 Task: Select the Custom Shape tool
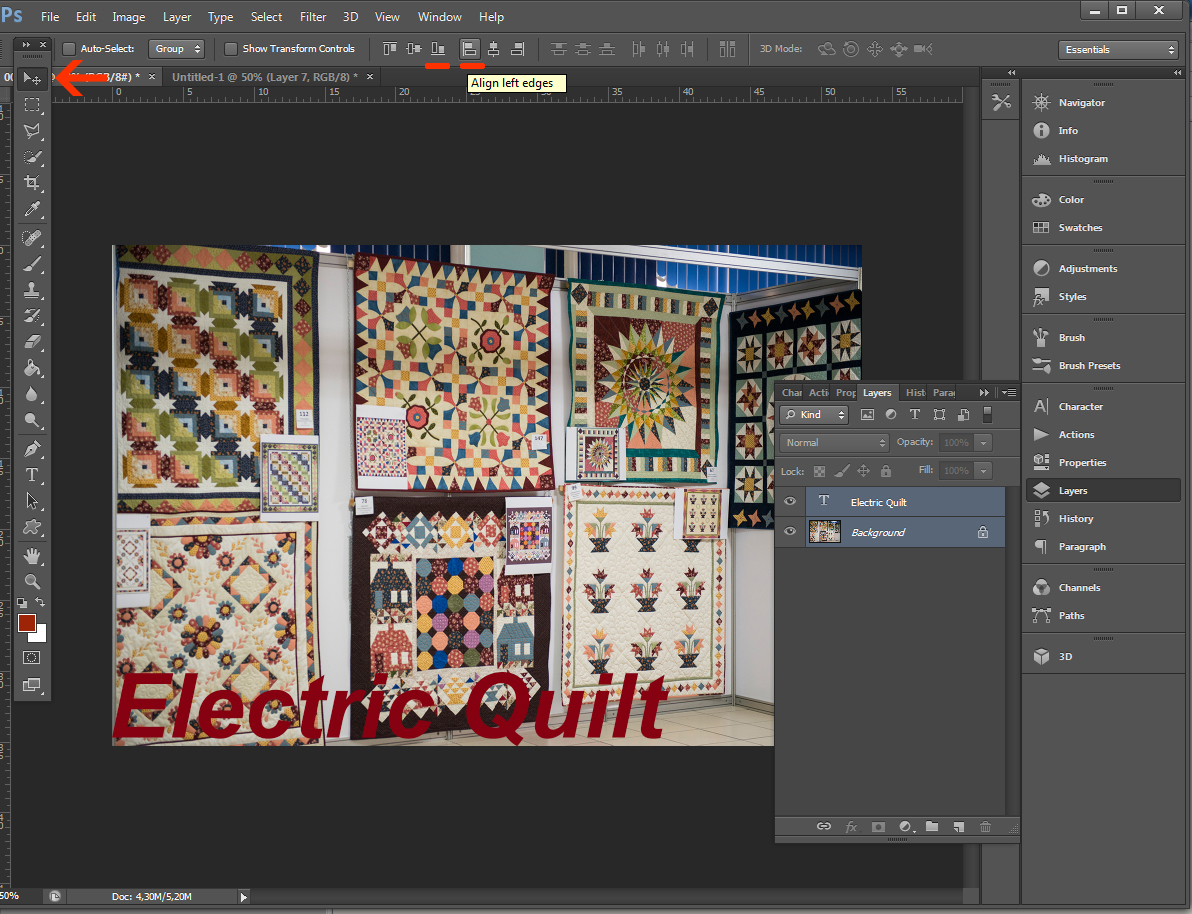click(x=32, y=527)
